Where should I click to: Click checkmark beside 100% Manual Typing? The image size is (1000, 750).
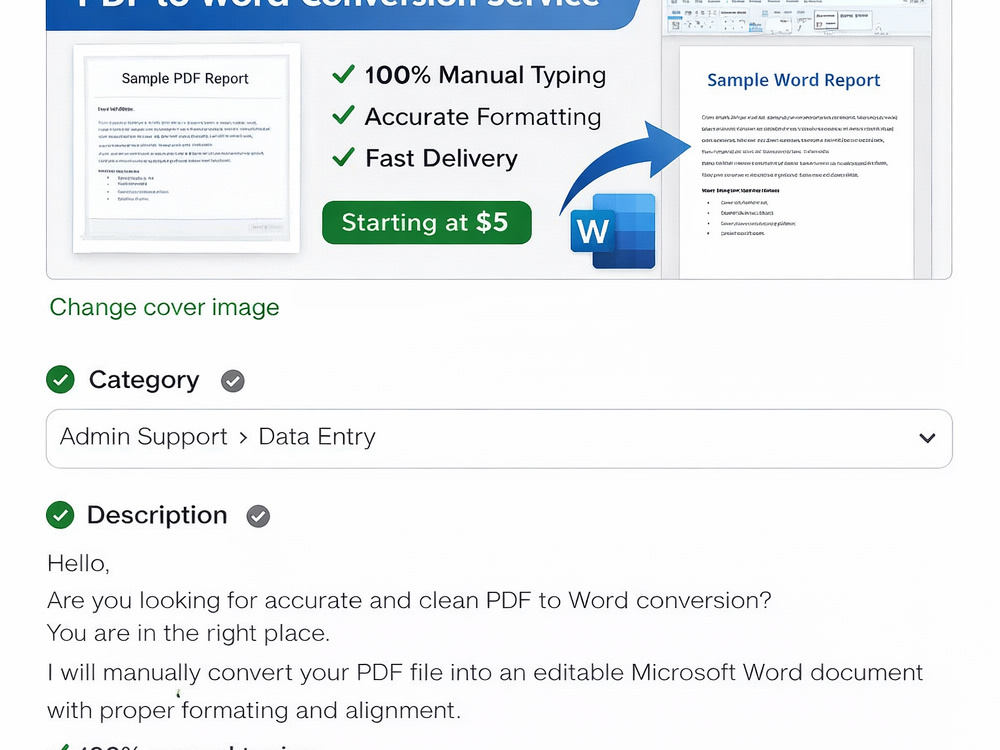tap(343, 75)
